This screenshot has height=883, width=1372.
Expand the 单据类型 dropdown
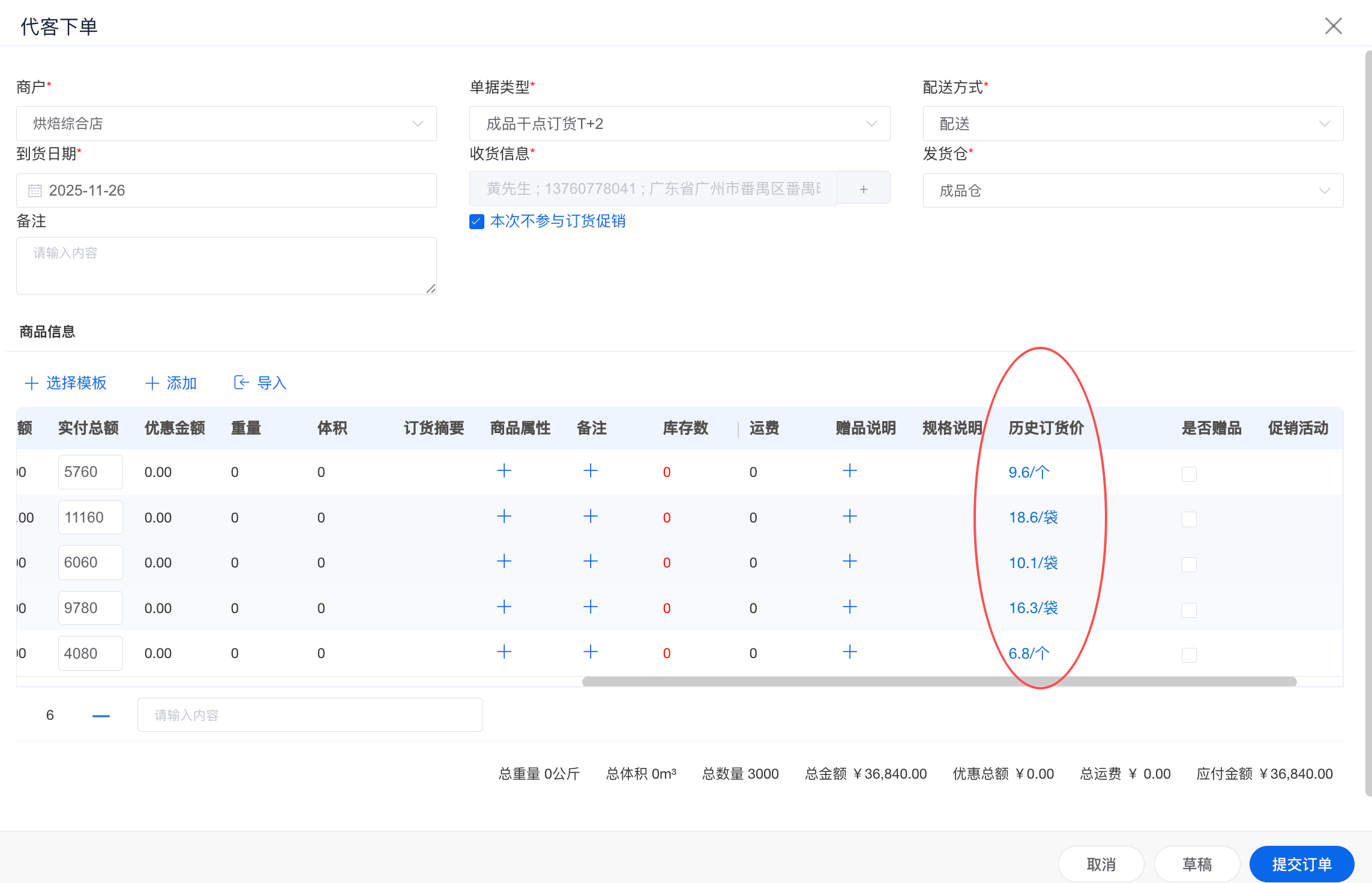[x=679, y=124]
